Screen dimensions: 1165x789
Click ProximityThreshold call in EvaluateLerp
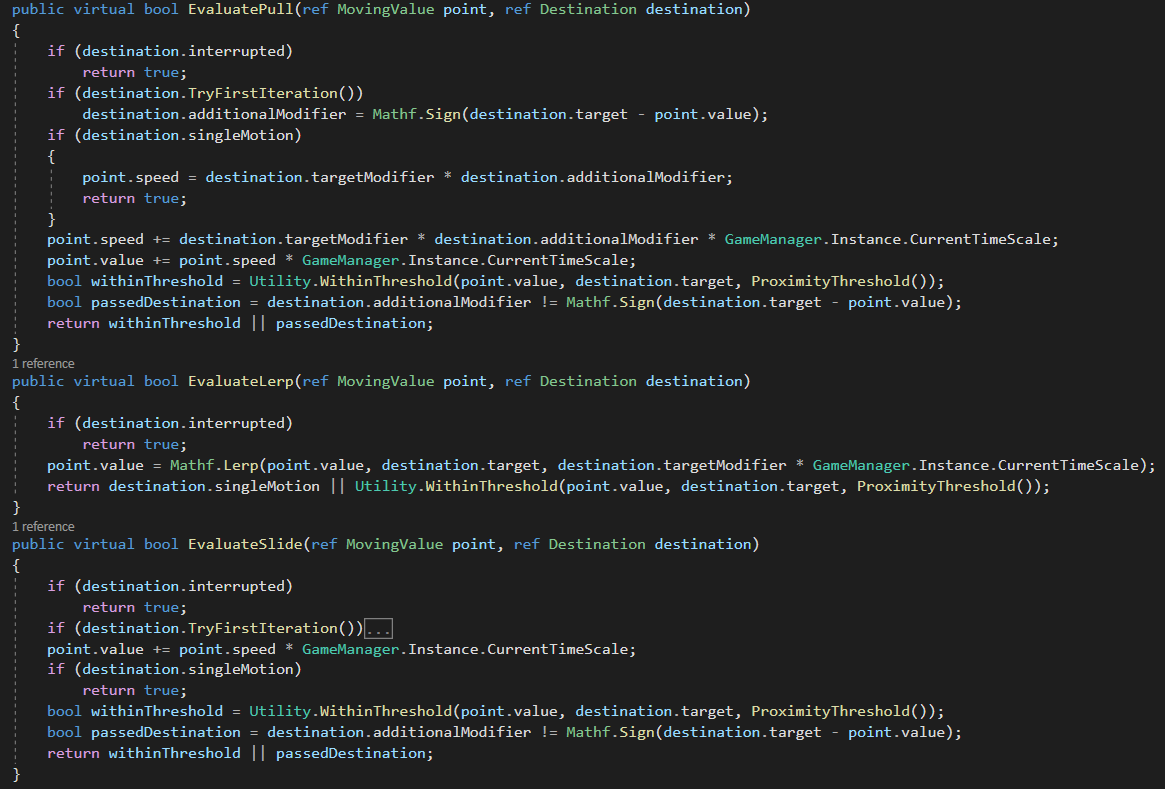pos(935,486)
